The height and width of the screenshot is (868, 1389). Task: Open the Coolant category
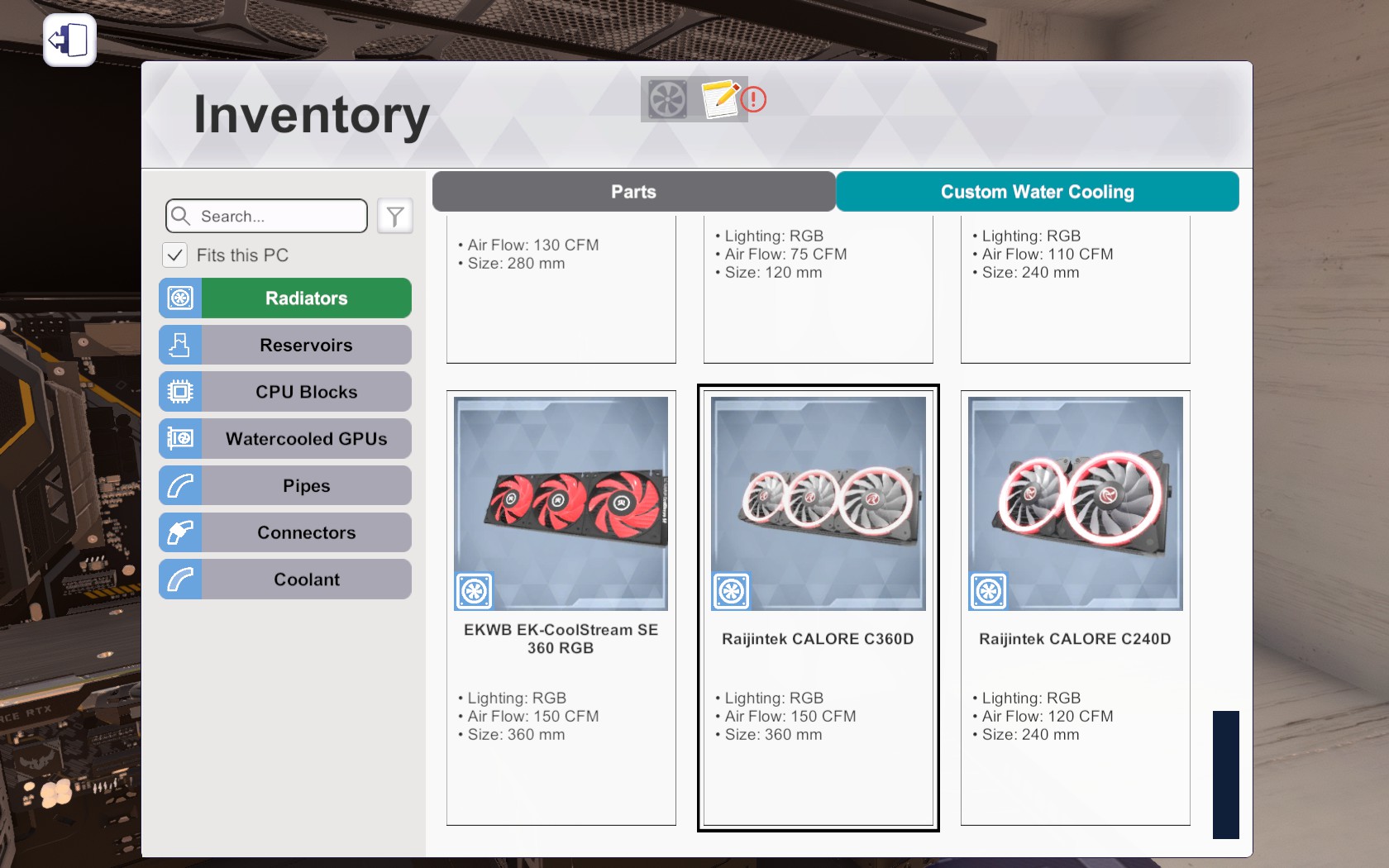click(x=285, y=579)
